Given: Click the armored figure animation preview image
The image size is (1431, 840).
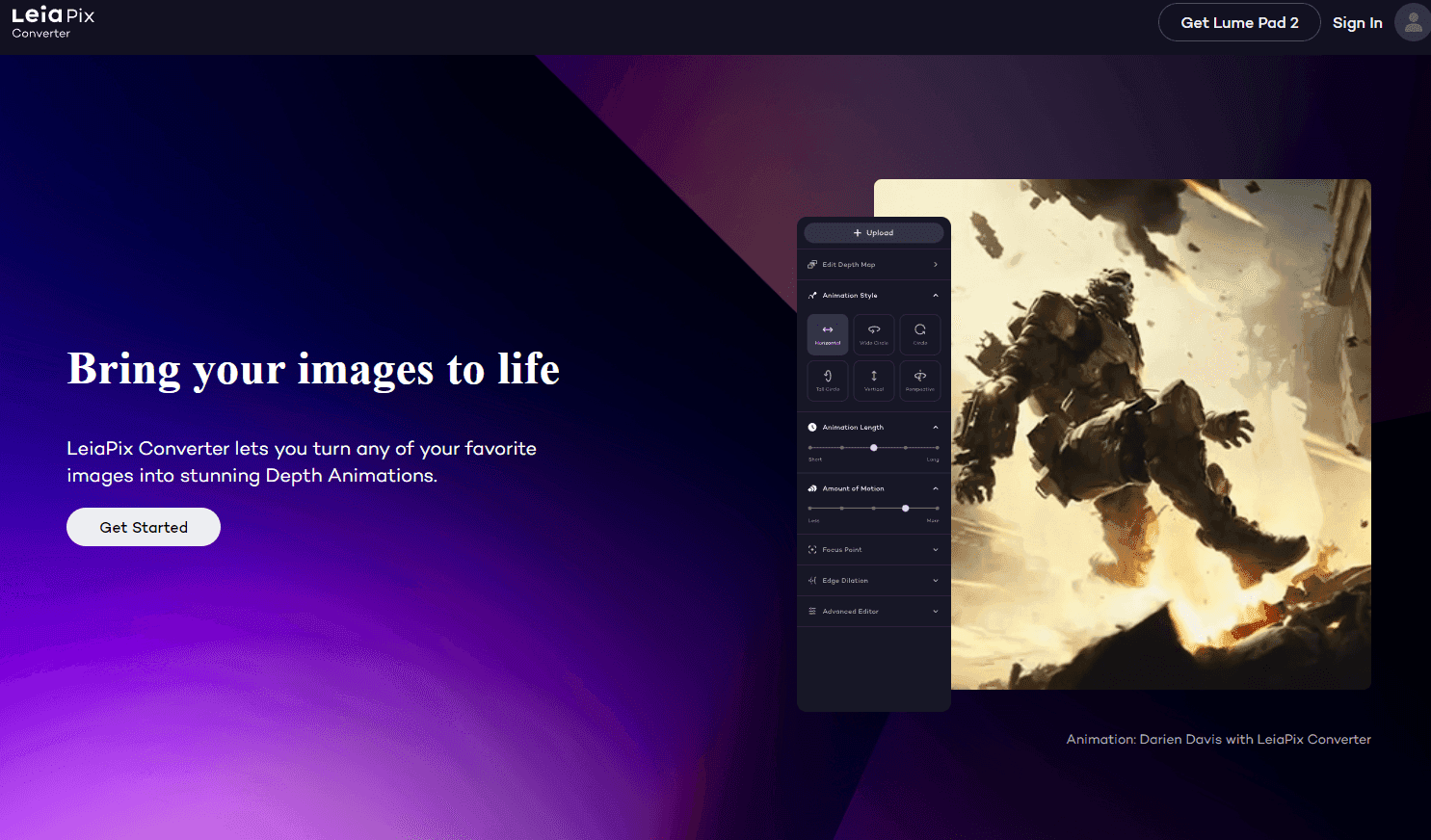Looking at the screenshot, I should click(x=1160, y=433).
